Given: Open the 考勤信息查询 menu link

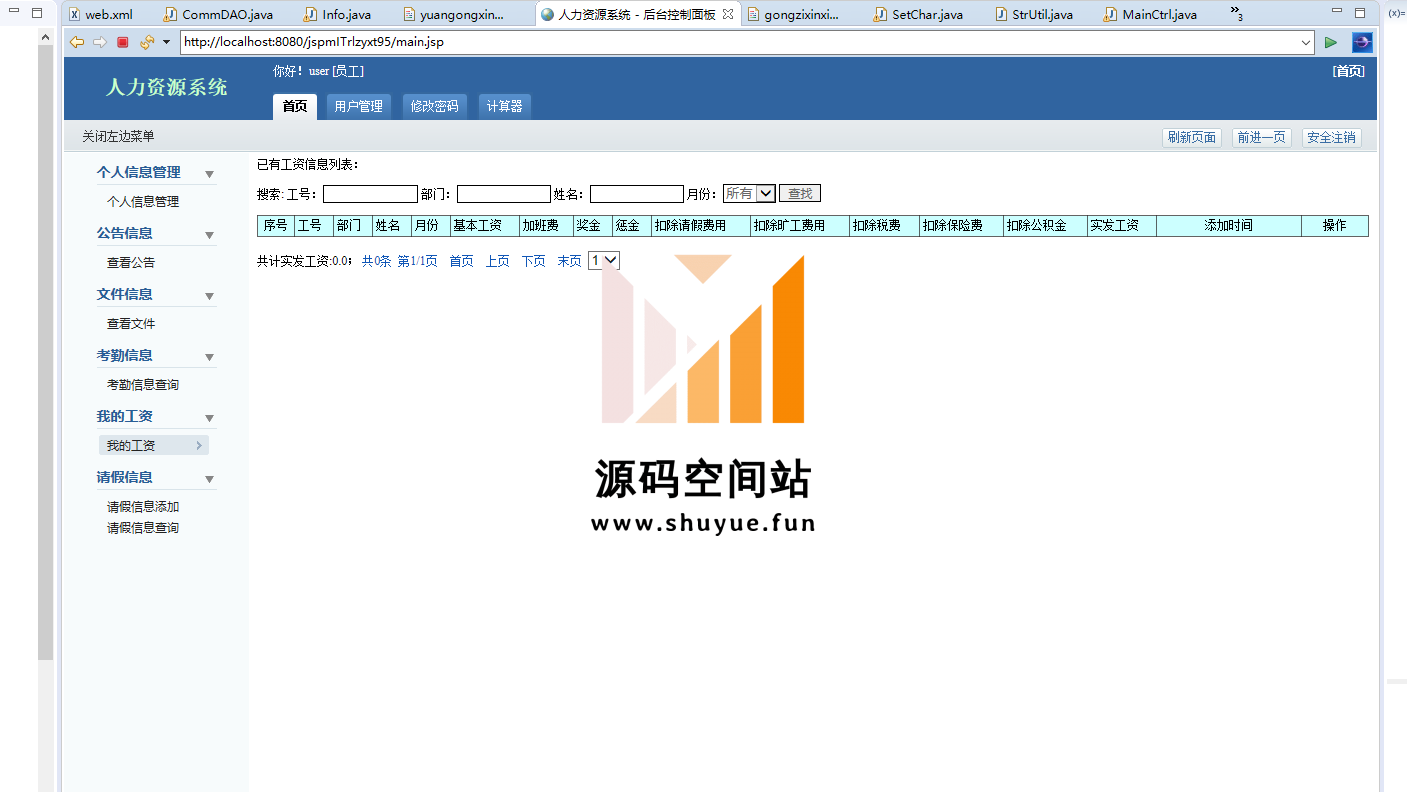Looking at the screenshot, I should click(143, 384).
